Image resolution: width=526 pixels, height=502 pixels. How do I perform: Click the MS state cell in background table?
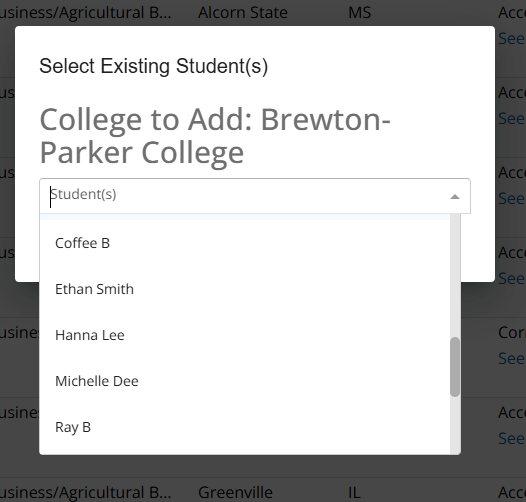click(x=360, y=13)
